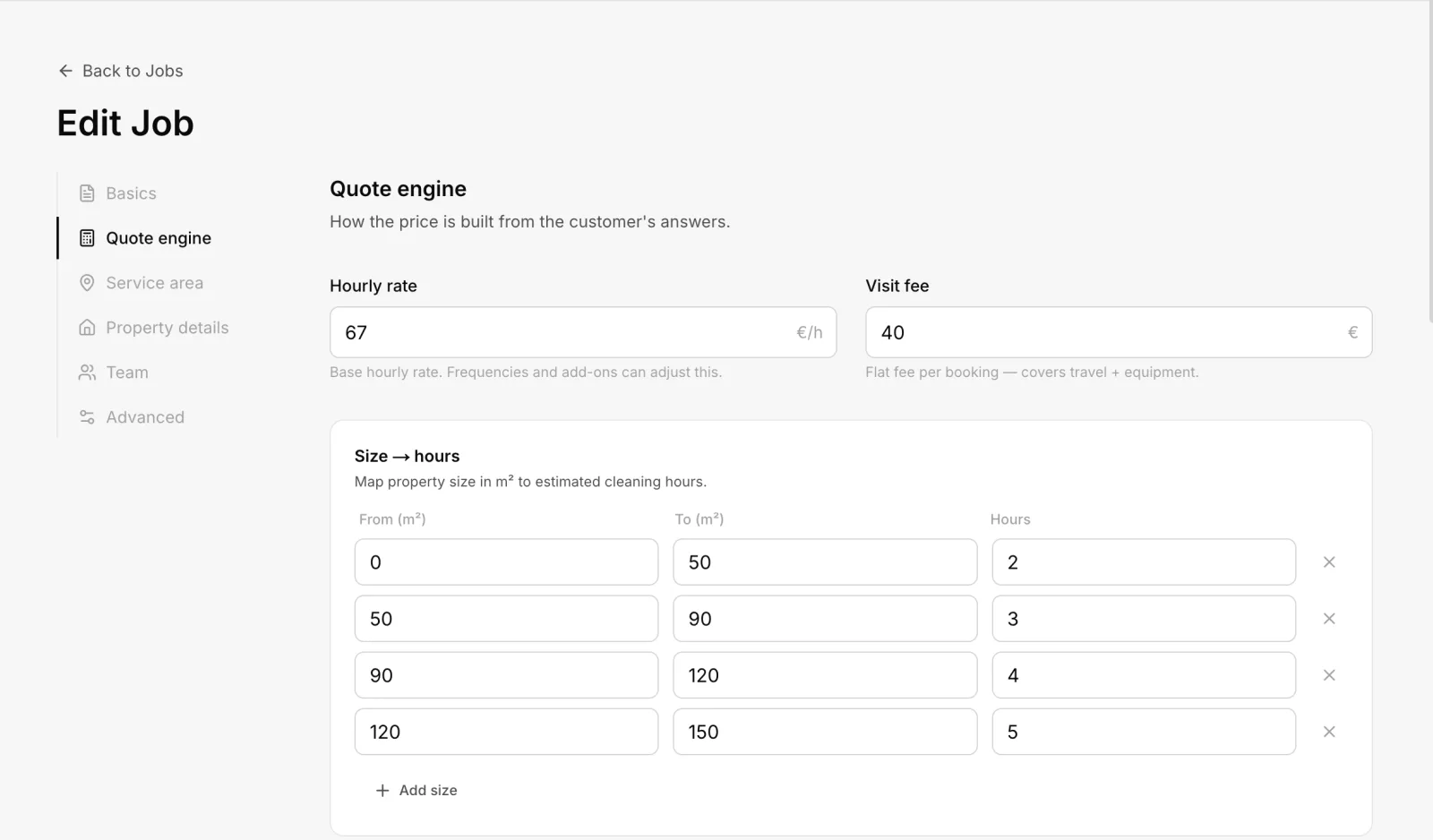Click the back arrow icon next to Back to Jobs
The height and width of the screenshot is (840, 1433).
pos(65,71)
